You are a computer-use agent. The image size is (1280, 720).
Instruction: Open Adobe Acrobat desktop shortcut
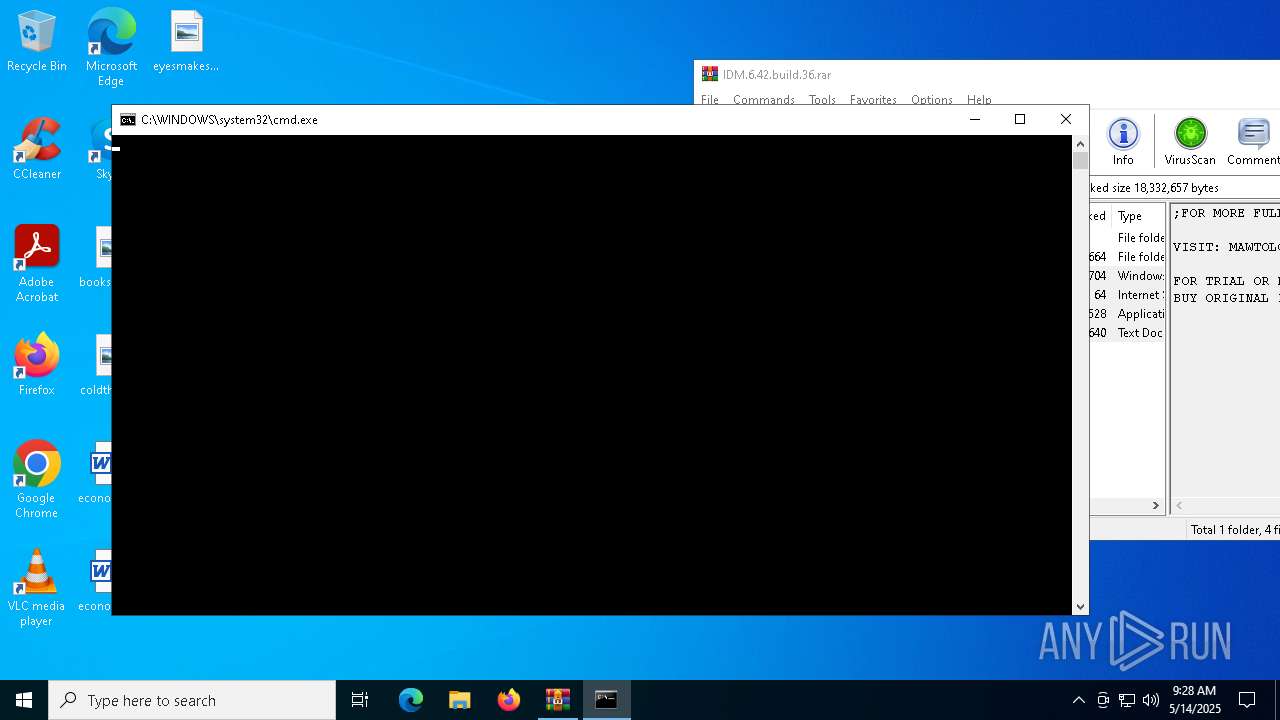(37, 264)
